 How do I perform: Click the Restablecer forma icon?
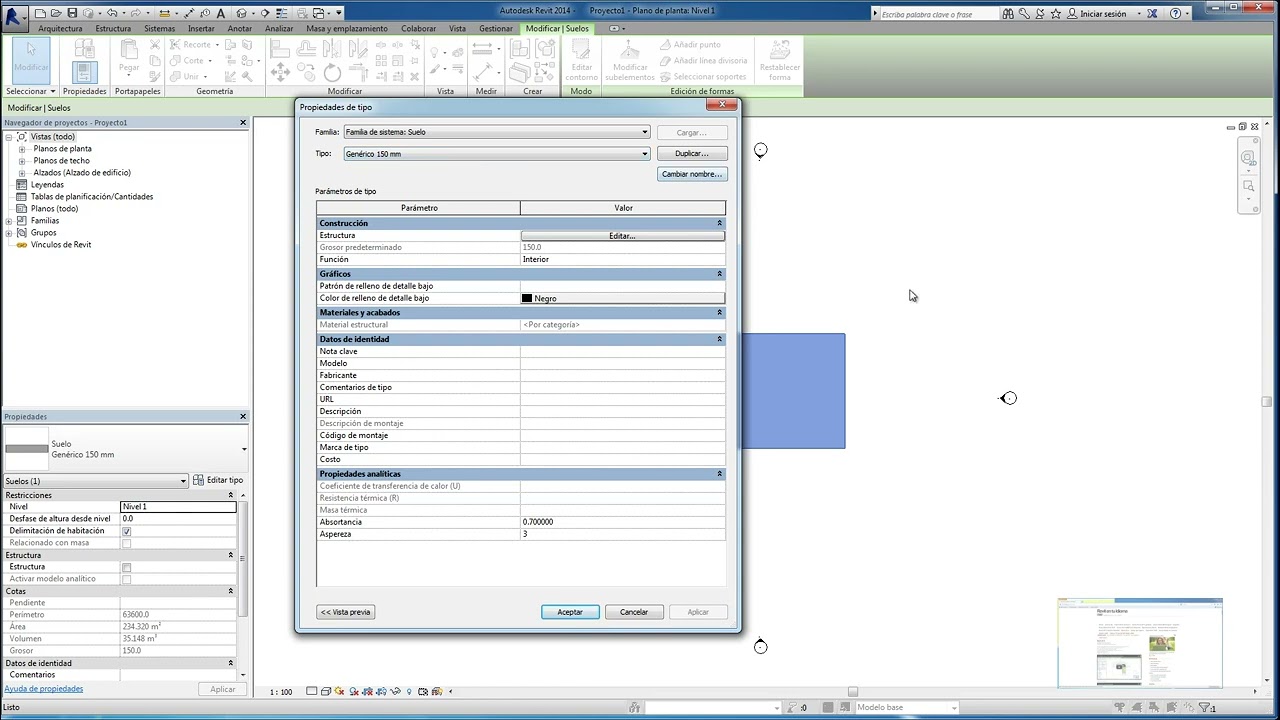[x=780, y=60]
